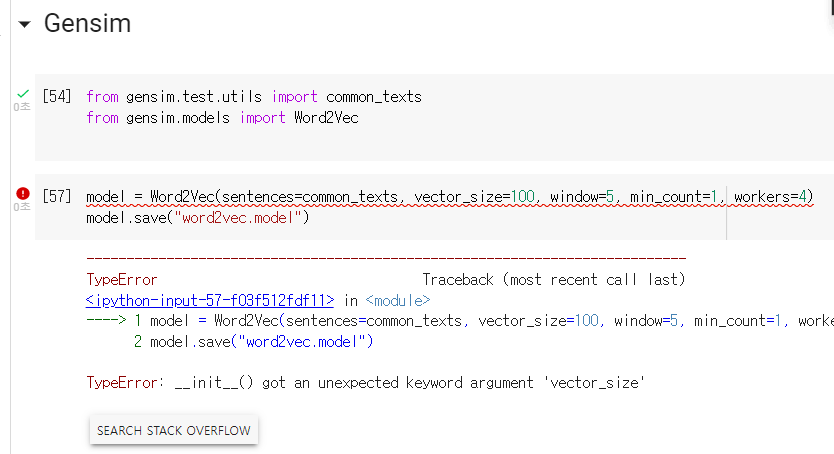The image size is (834, 454).
Task: Click into the common_texts import line
Action: click(x=254, y=97)
